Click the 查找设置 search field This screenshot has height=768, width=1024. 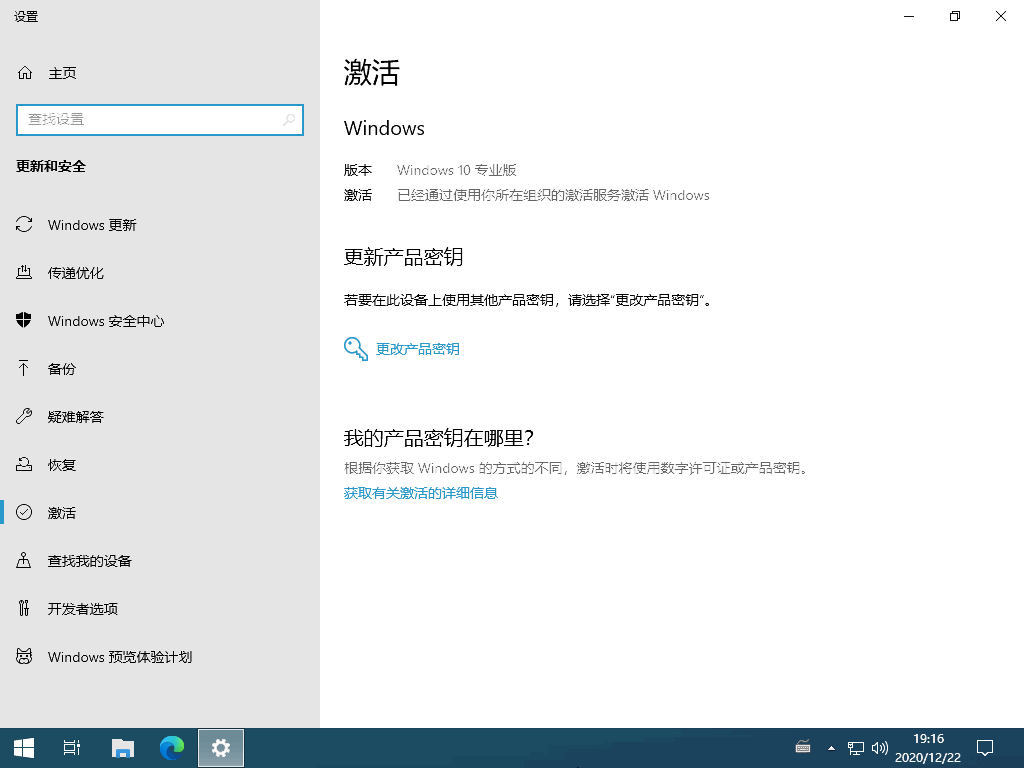click(x=160, y=120)
